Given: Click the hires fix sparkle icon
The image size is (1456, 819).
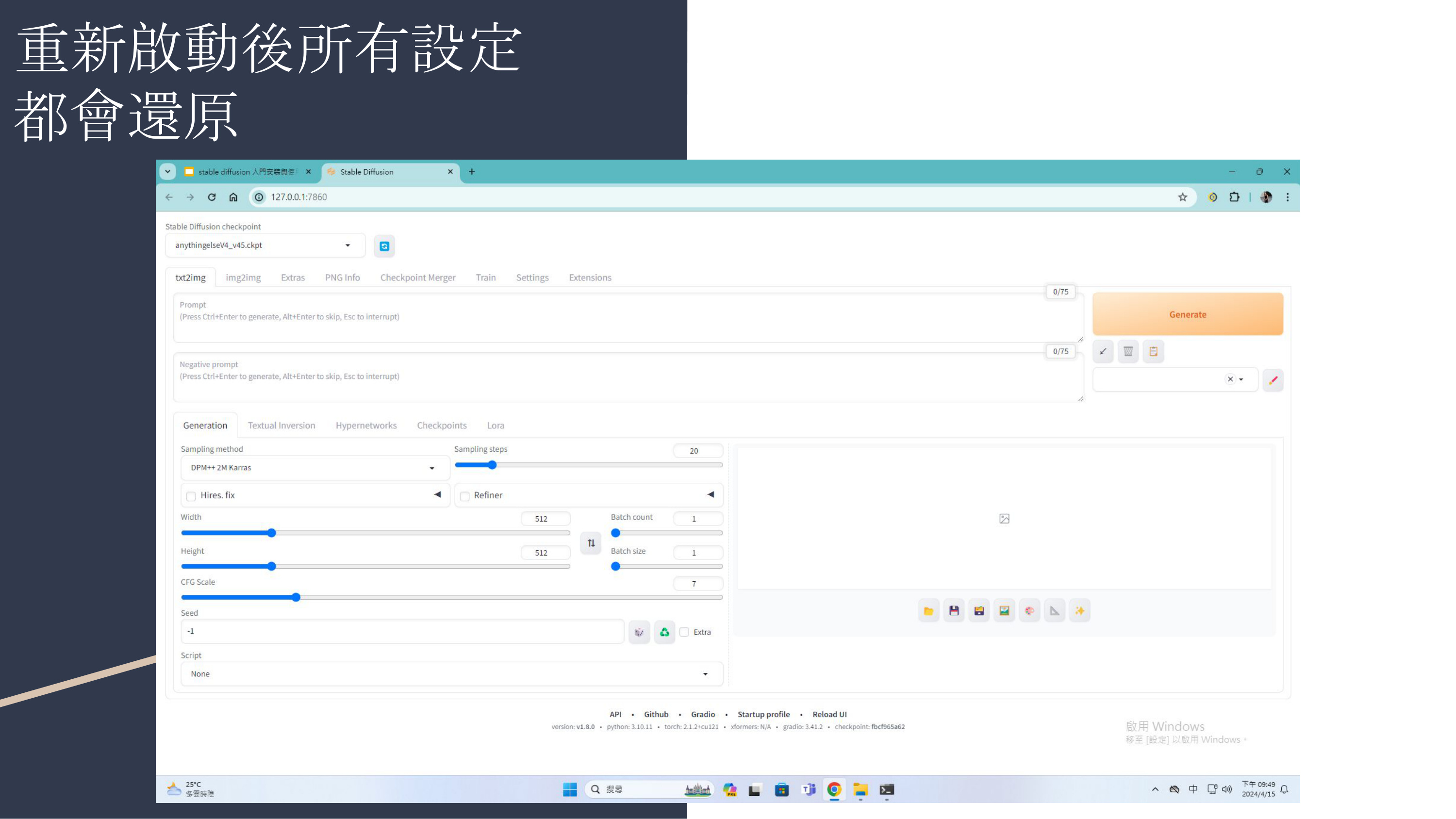Looking at the screenshot, I should pyautogui.click(x=1080, y=610).
